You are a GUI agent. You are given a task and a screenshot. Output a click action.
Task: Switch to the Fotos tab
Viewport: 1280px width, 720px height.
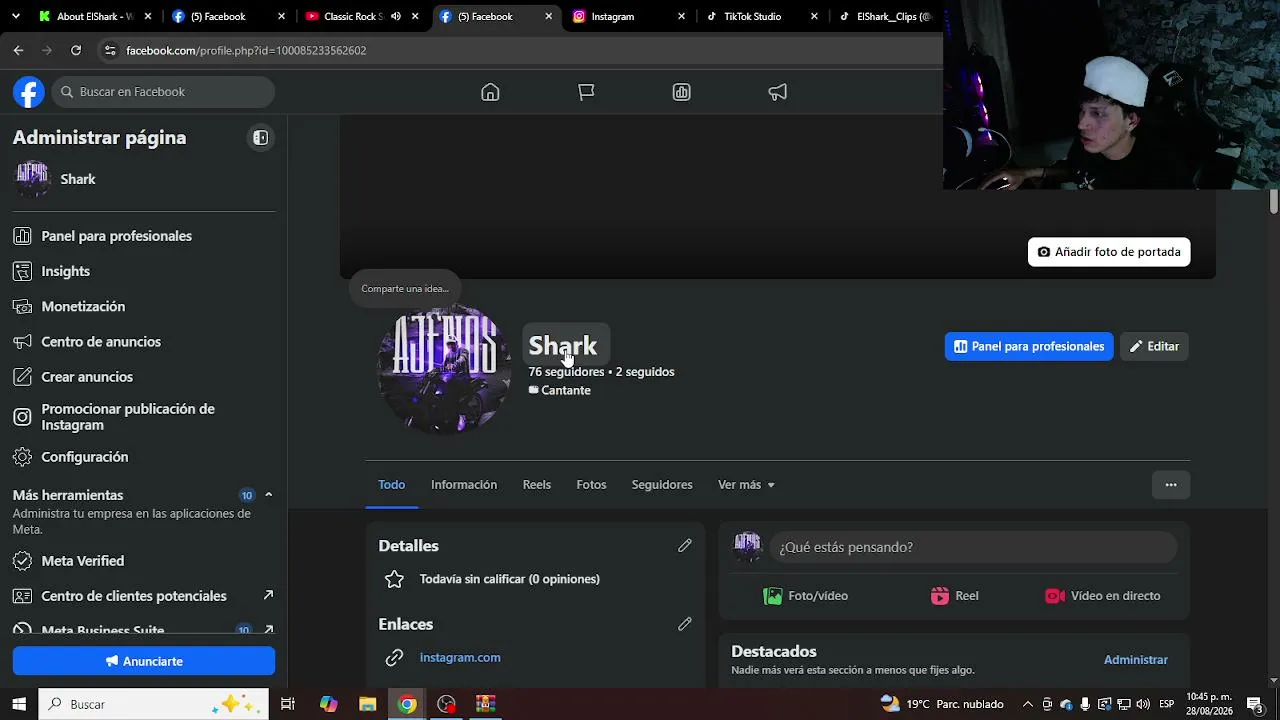pyautogui.click(x=591, y=485)
